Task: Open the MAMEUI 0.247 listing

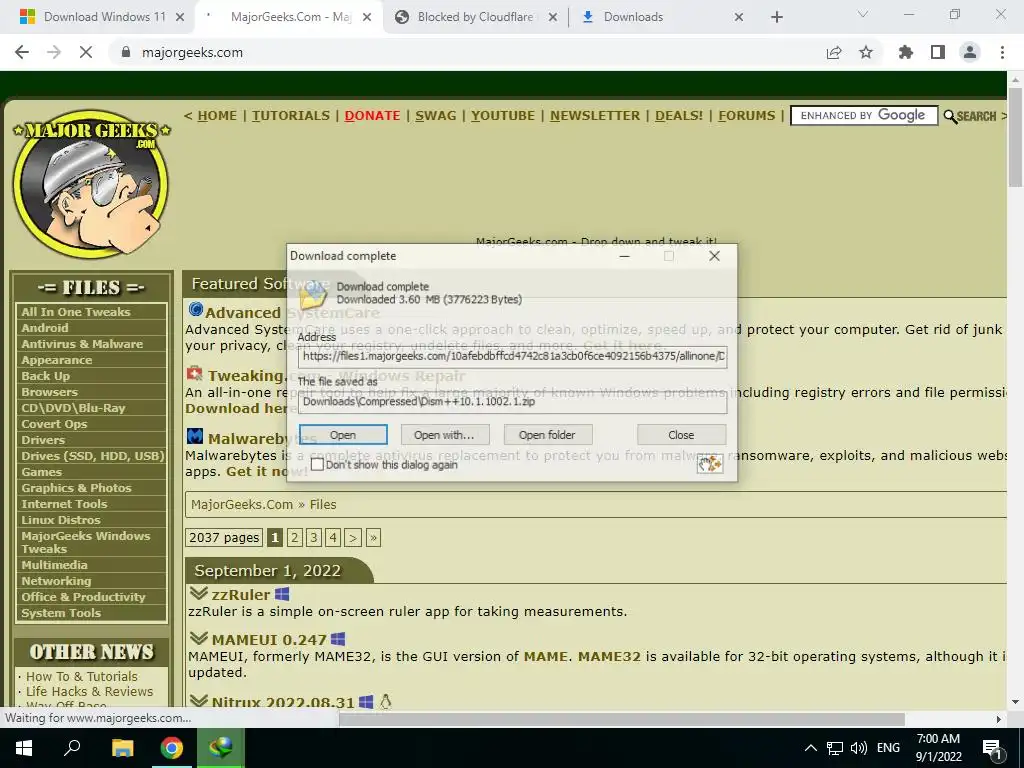Action: (269, 640)
